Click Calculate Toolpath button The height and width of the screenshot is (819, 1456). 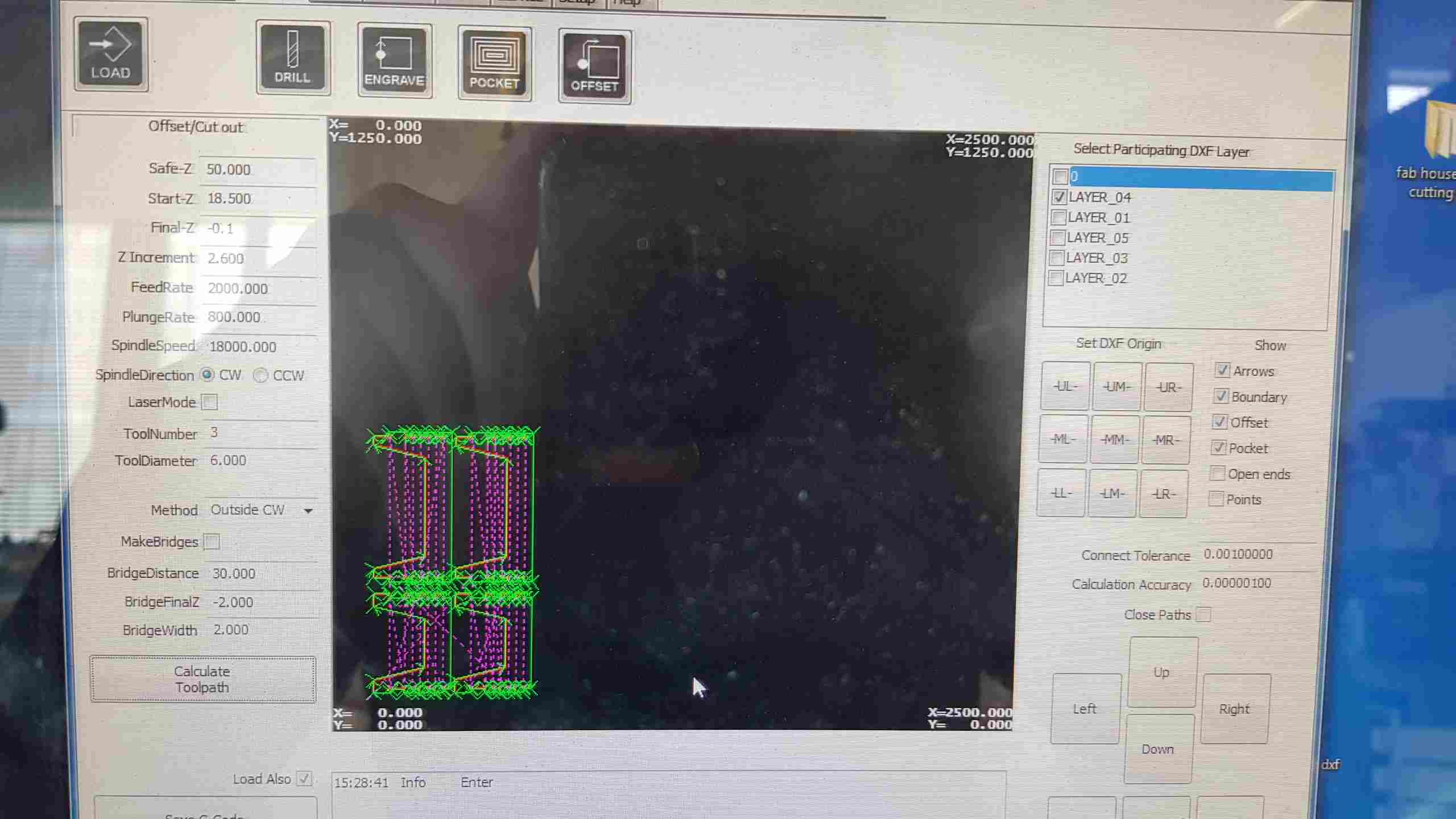click(x=202, y=679)
